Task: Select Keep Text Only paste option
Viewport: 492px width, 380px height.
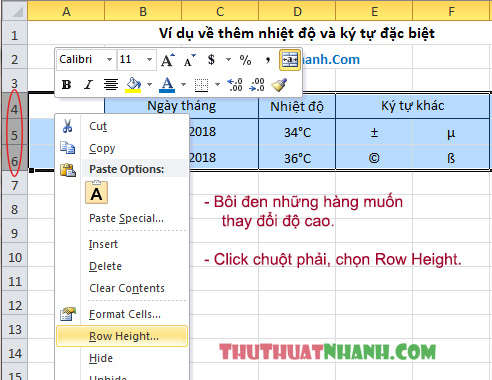Action: (x=97, y=193)
